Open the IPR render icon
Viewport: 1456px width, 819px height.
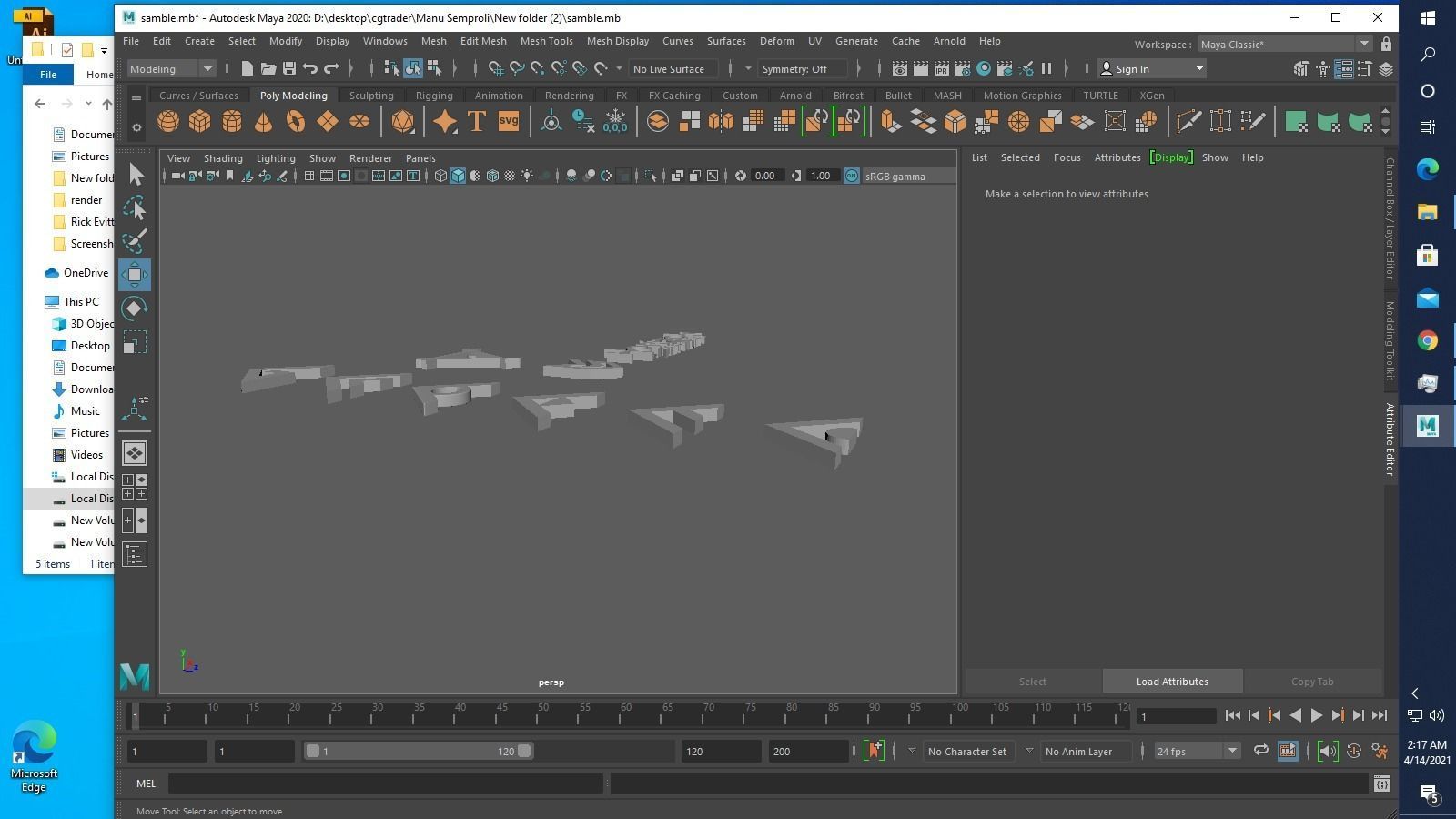[x=942, y=68]
